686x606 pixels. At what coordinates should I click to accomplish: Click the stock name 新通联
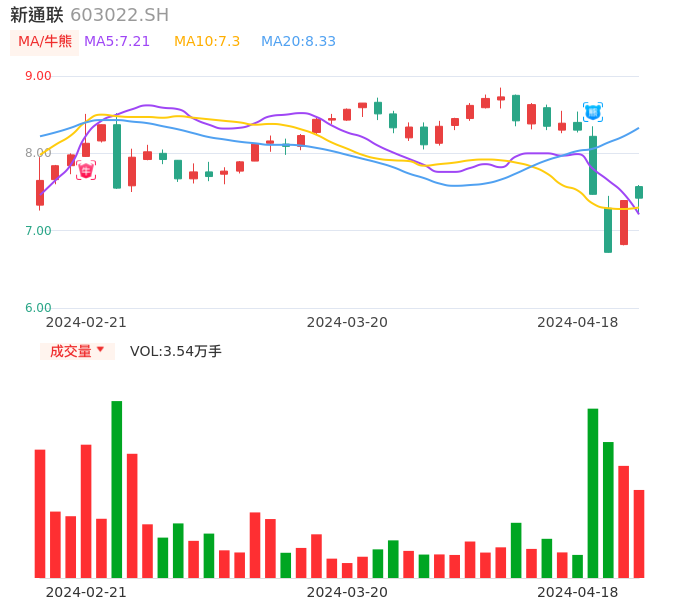click(x=37, y=15)
